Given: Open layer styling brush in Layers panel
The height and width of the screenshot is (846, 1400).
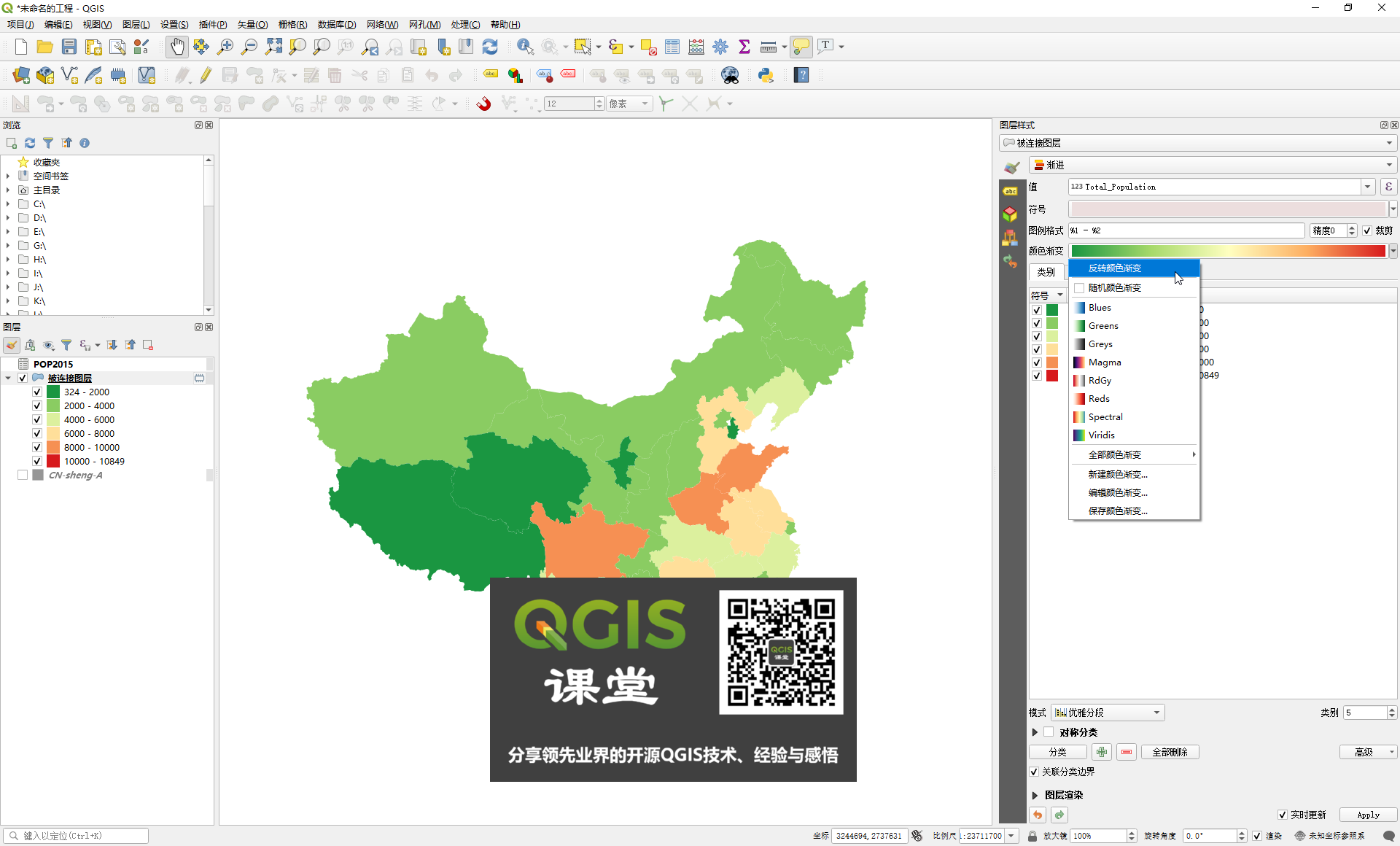Looking at the screenshot, I should [12, 345].
